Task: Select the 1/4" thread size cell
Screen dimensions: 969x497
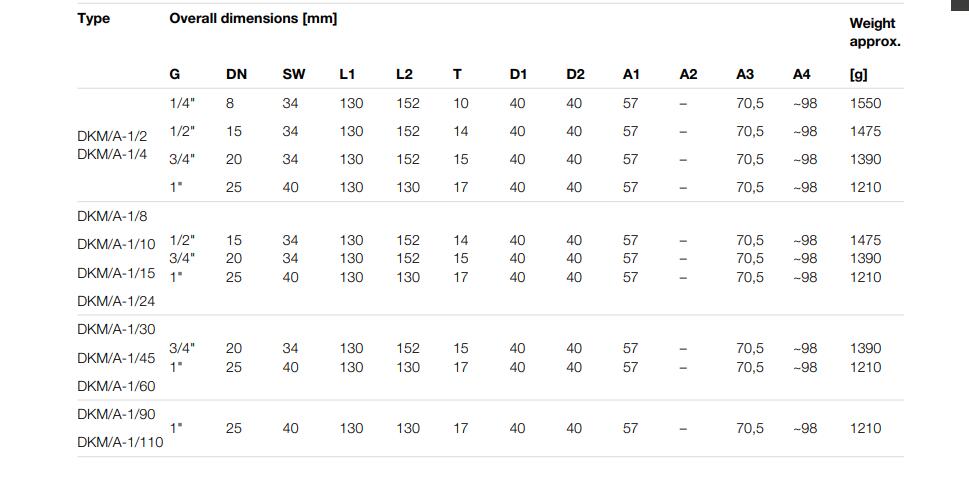Action: click(182, 102)
